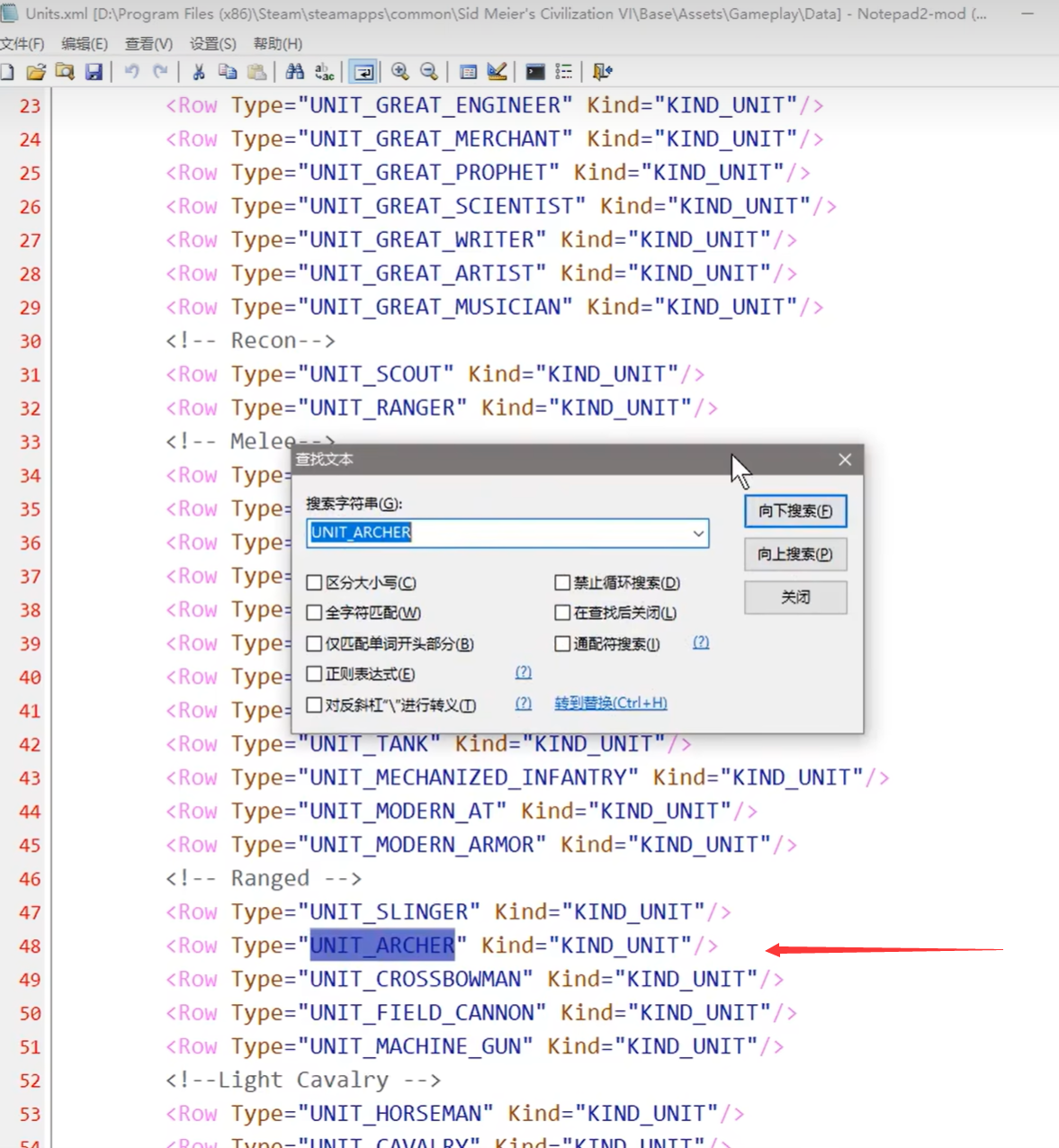Enable 禁止循环搜索 checkbox
The width and height of the screenshot is (1059, 1148).
562,583
